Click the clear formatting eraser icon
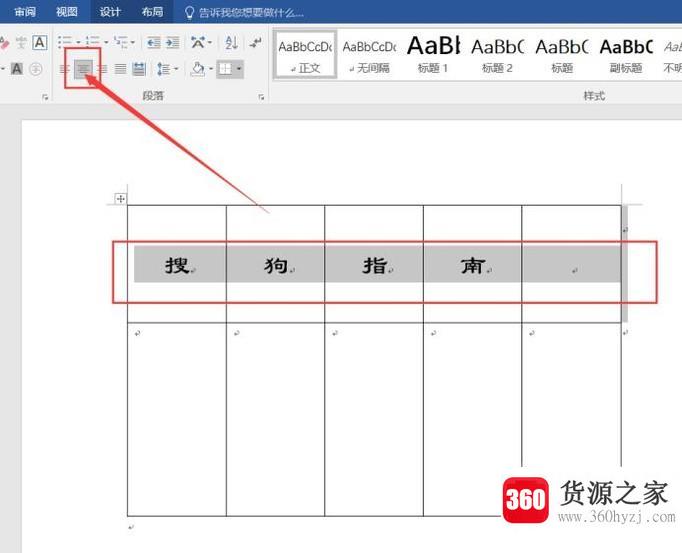The image size is (682, 553). (3, 43)
